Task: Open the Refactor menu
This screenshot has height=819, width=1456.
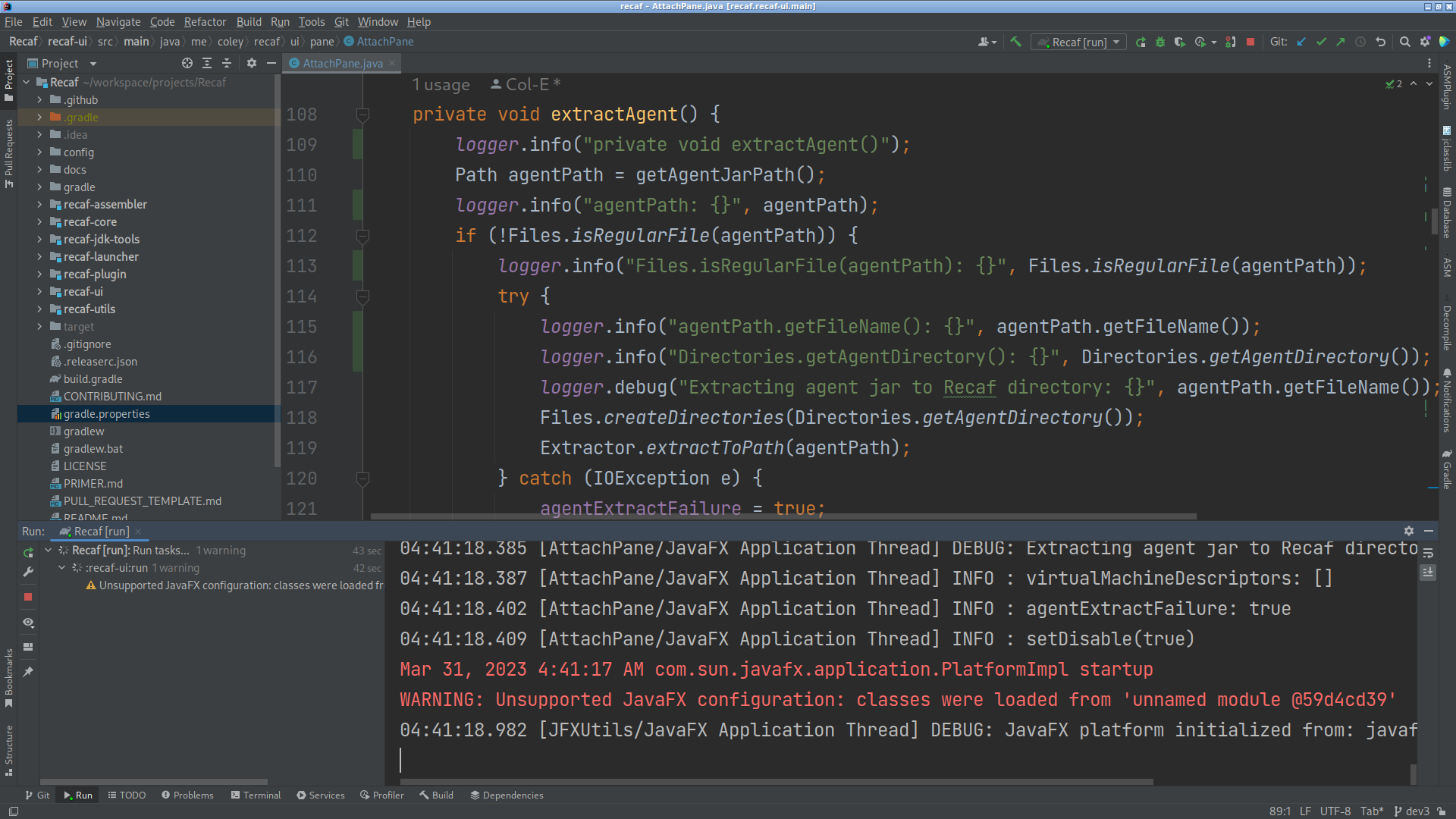Action: pyautogui.click(x=205, y=22)
